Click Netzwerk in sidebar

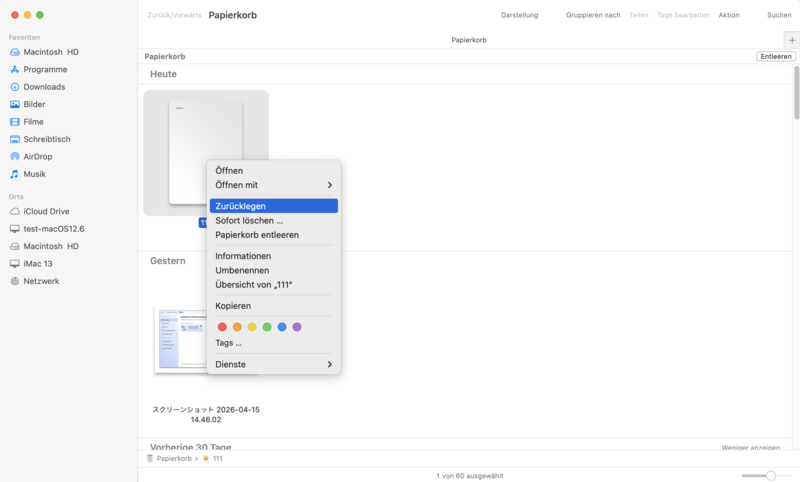(x=41, y=281)
